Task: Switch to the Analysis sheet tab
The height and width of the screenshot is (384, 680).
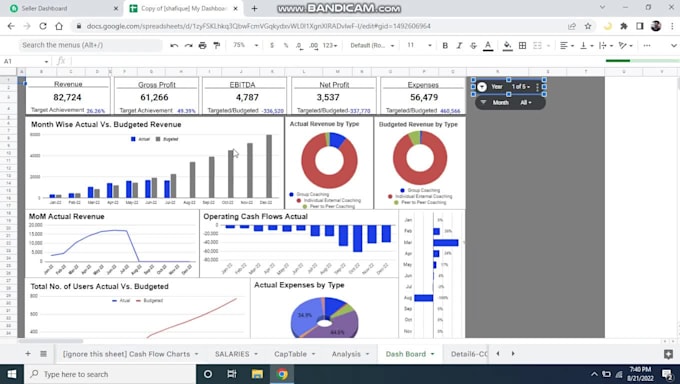Action: tap(346, 354)
